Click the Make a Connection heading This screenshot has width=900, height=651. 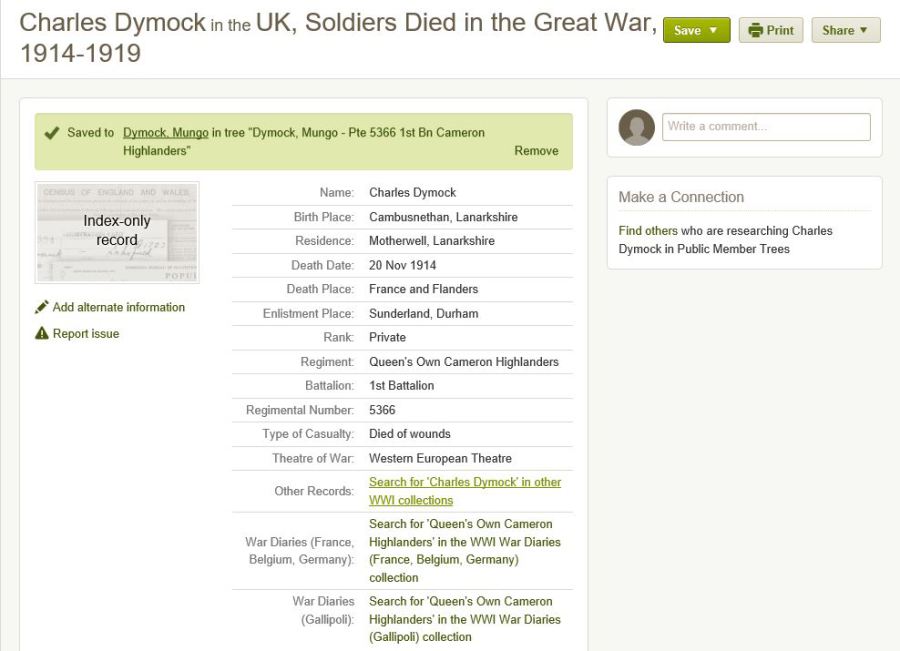click(x=681, y=197)
